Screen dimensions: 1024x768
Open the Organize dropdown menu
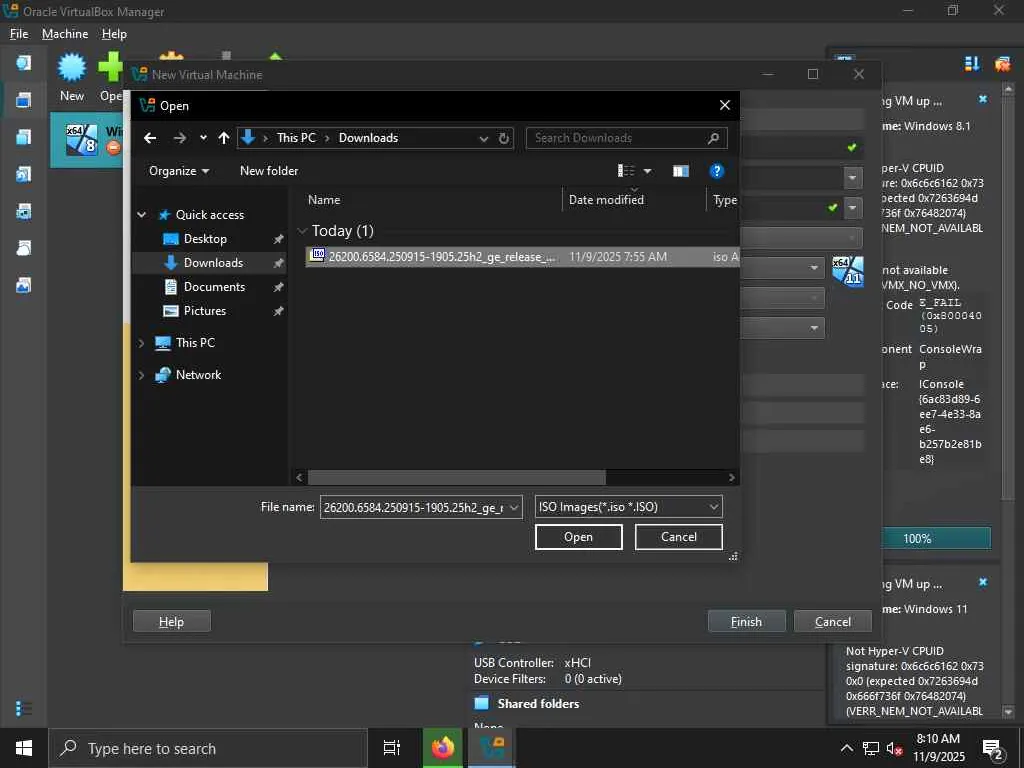coord(179,171)
